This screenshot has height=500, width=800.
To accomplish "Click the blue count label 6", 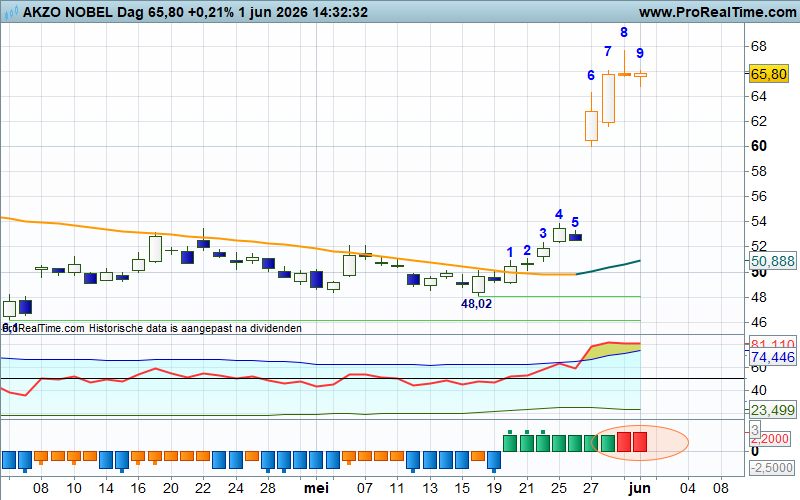I will (x=591, y=76).
